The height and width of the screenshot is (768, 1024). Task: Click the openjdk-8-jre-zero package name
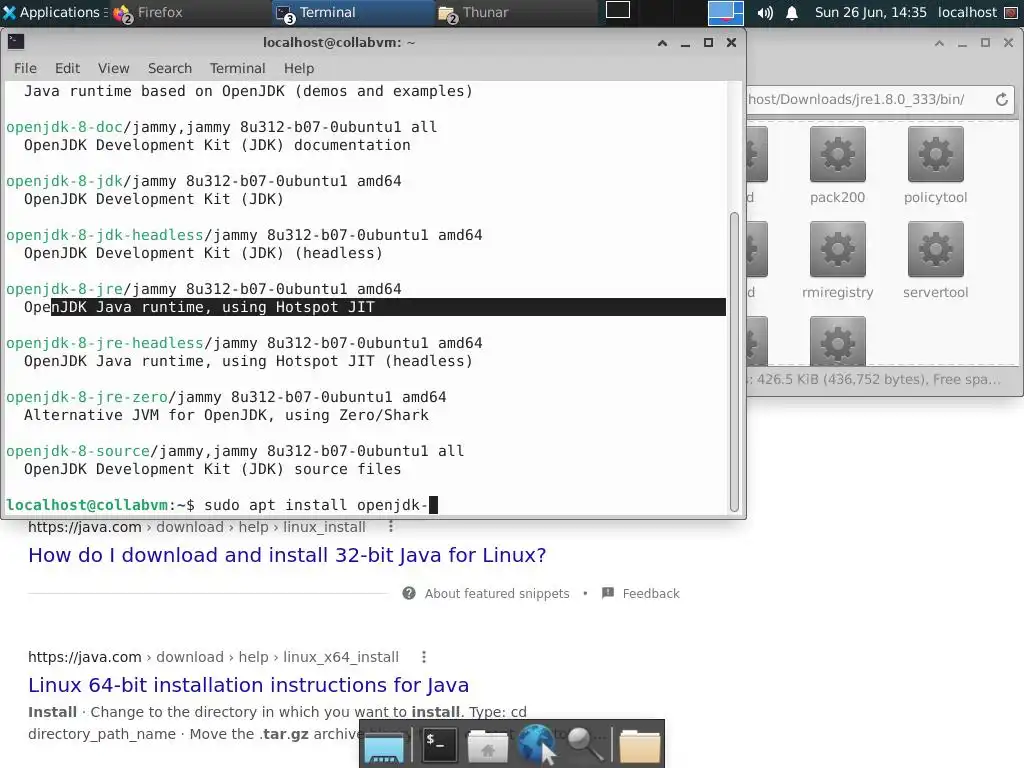click(x=87, y=397)
